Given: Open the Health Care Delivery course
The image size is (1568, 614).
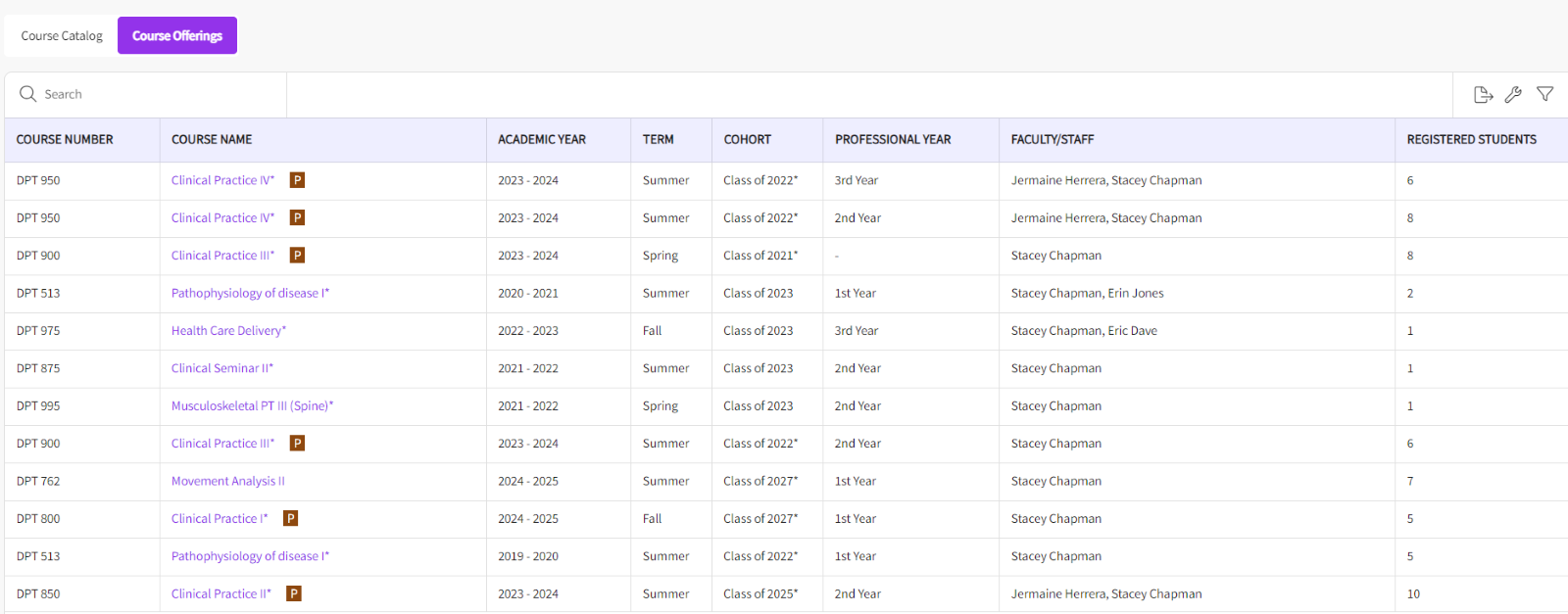Looking at the screenshot, I should [x=228, y=331].
